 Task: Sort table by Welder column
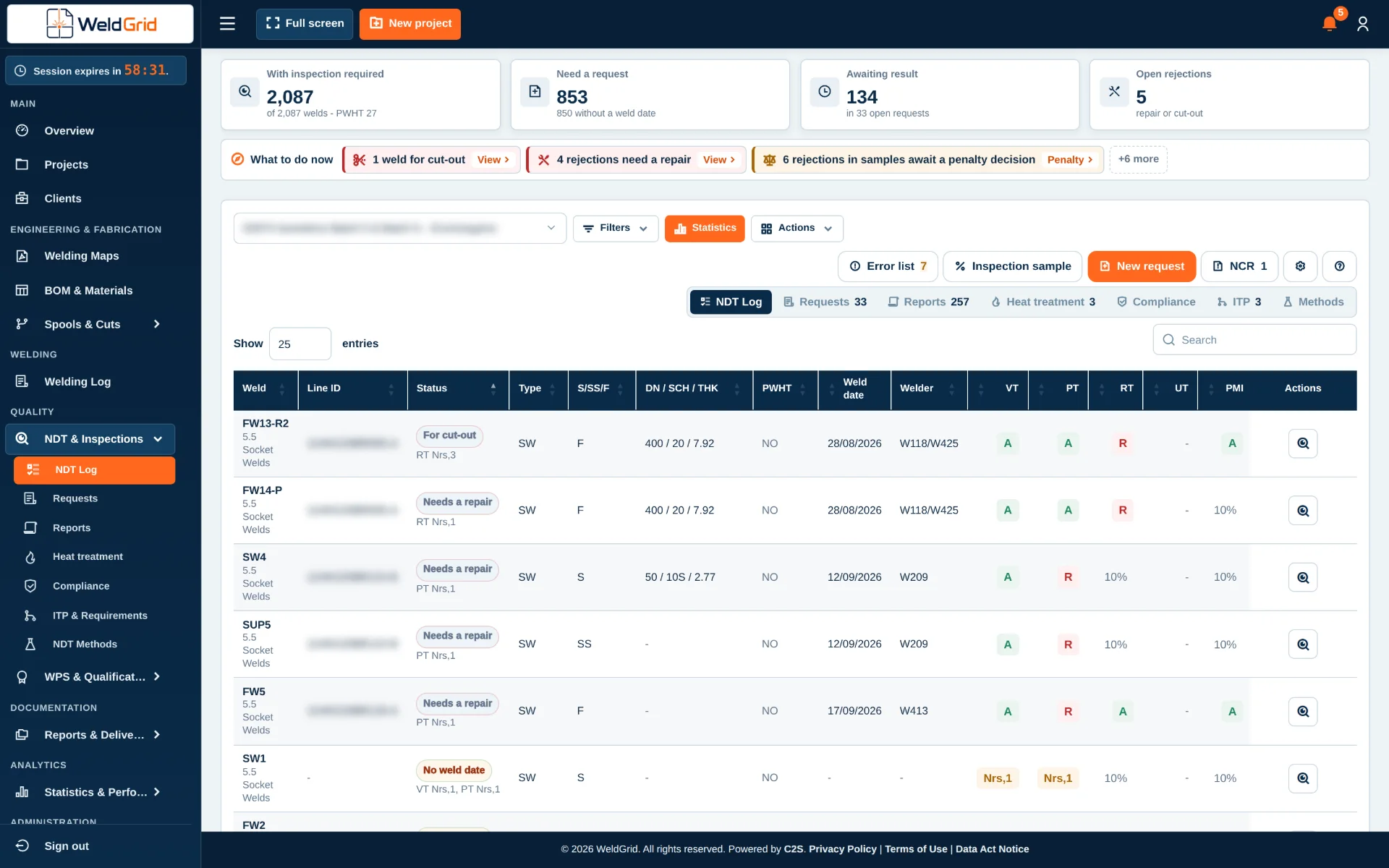point(929,388)
